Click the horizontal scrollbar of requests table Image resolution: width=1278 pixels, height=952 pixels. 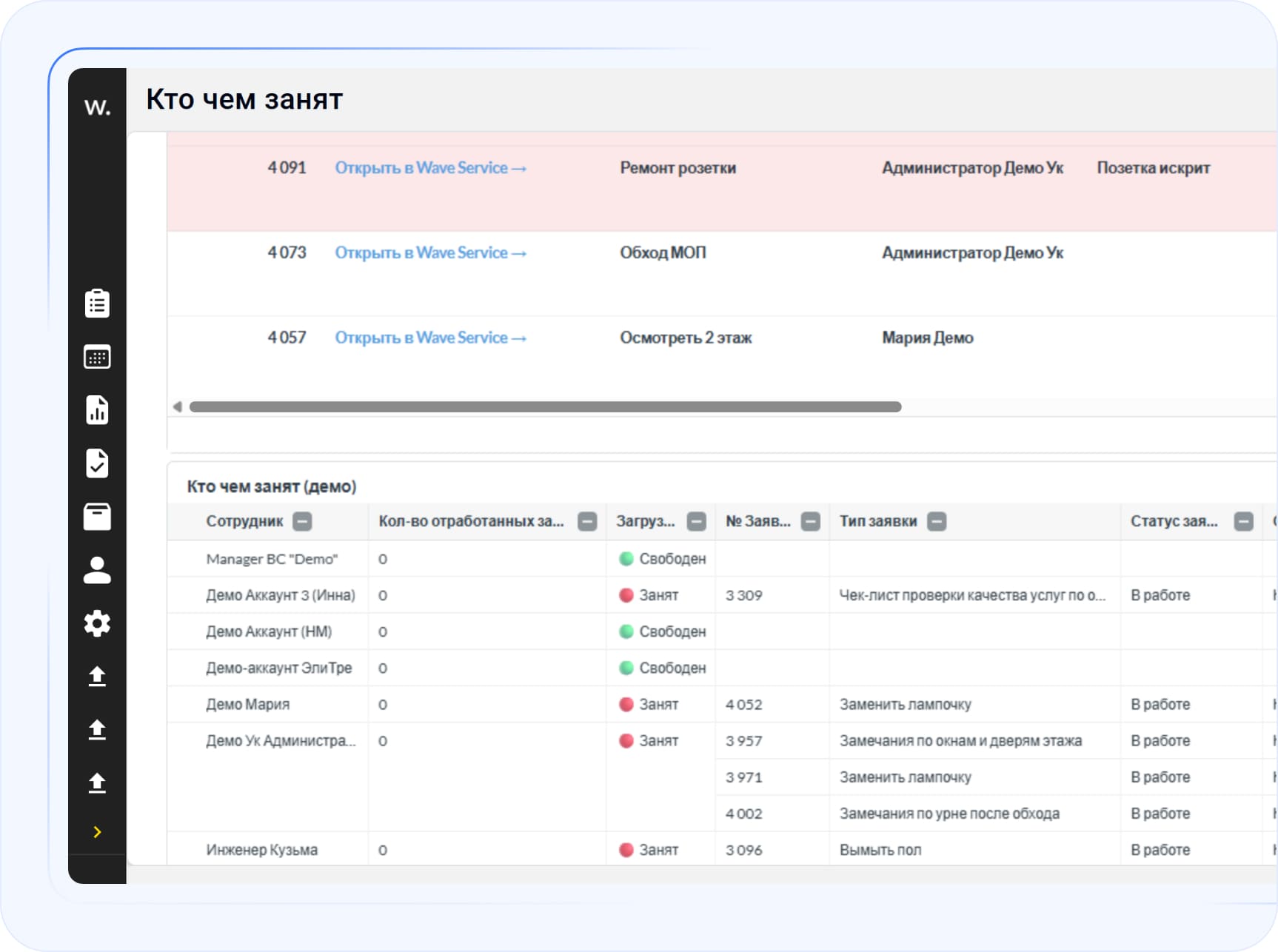(x=545, y=407)
